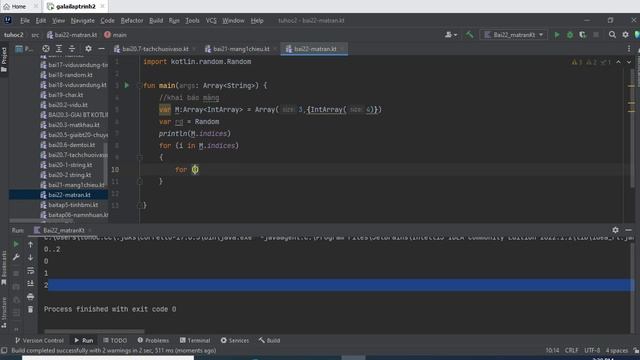640x360 pixels.
Task: Change CRLF line separator in status bar
Action: [x=571, y=351]
